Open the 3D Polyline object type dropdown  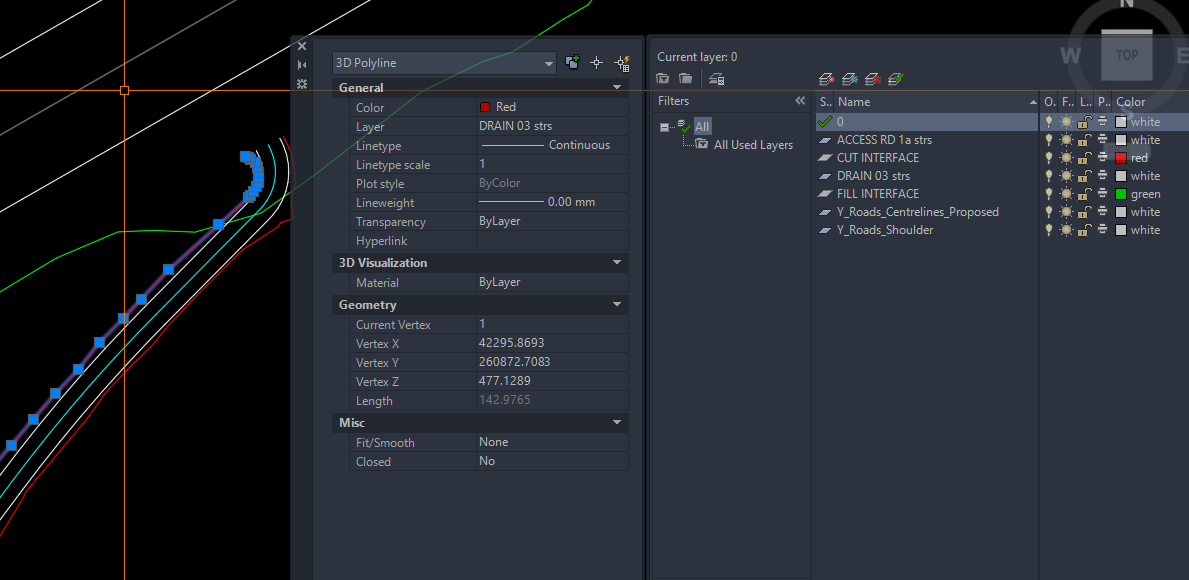point(548,63)
